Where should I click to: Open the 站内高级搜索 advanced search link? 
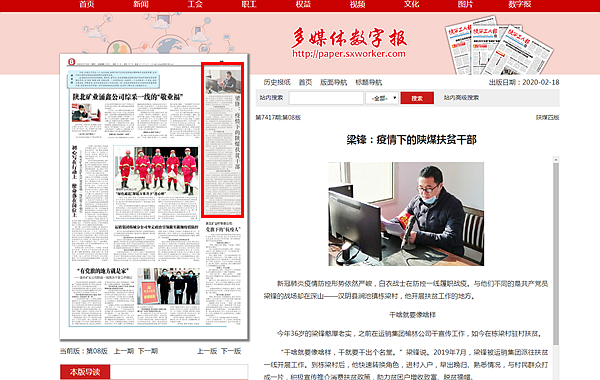[x=461, y=98]
